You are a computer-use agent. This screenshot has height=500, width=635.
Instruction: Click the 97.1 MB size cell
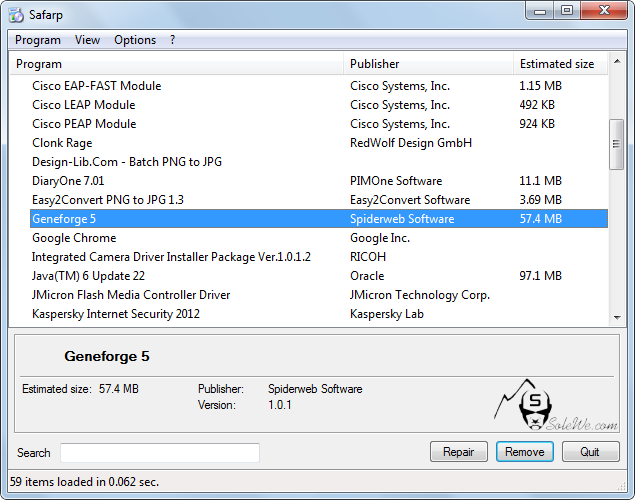pyautogui.click(x=541, y=276)
